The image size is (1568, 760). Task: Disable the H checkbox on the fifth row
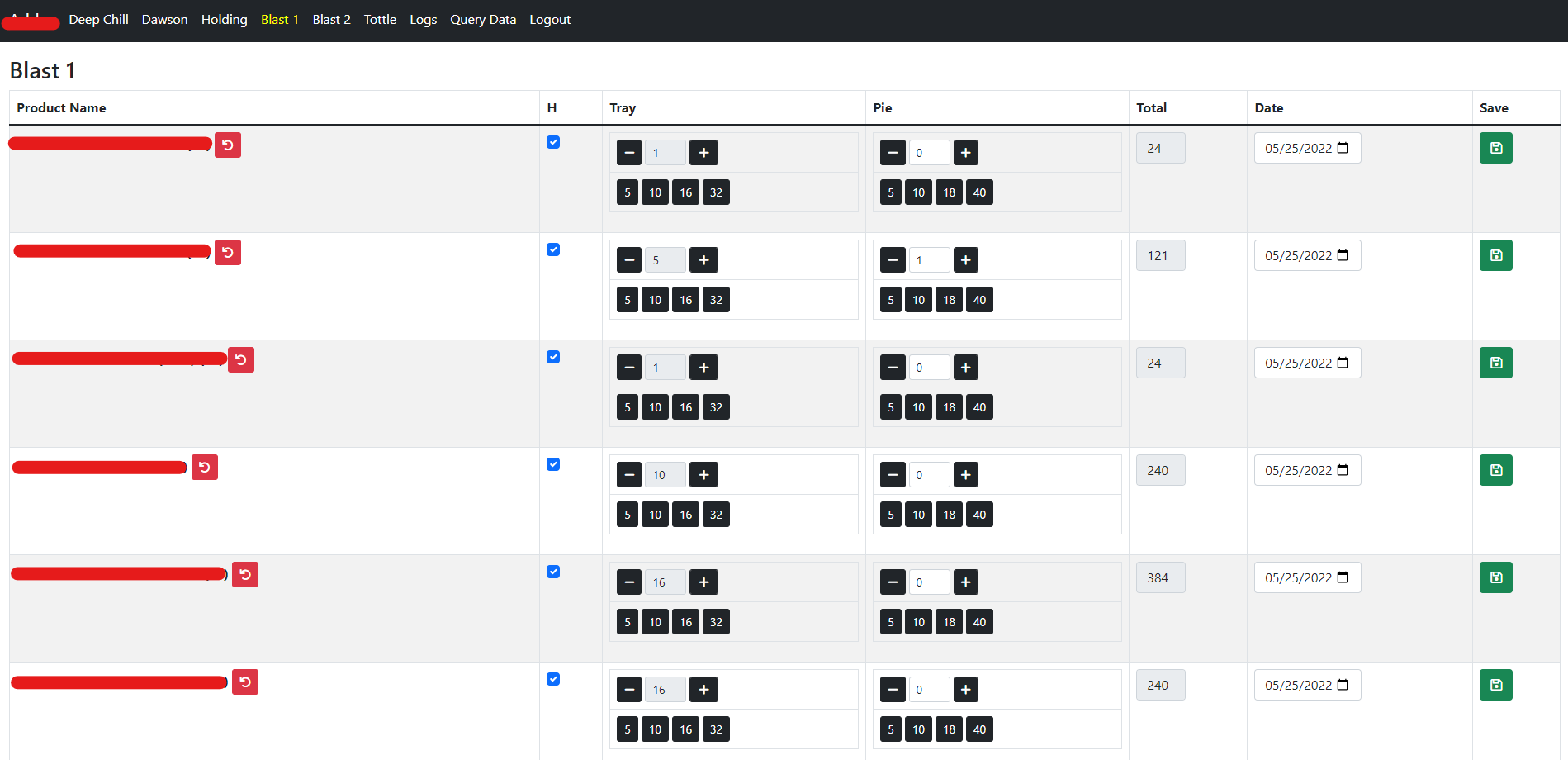point(553,572)
